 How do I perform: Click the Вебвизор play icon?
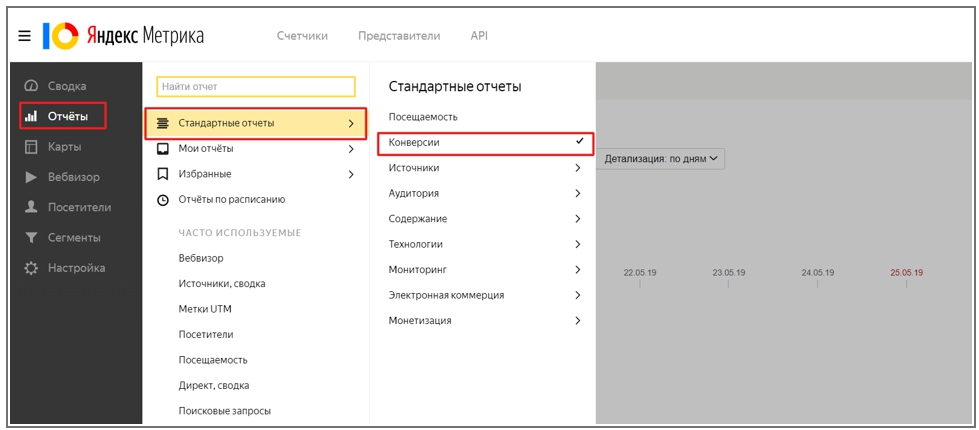click(x=31, y=177)
